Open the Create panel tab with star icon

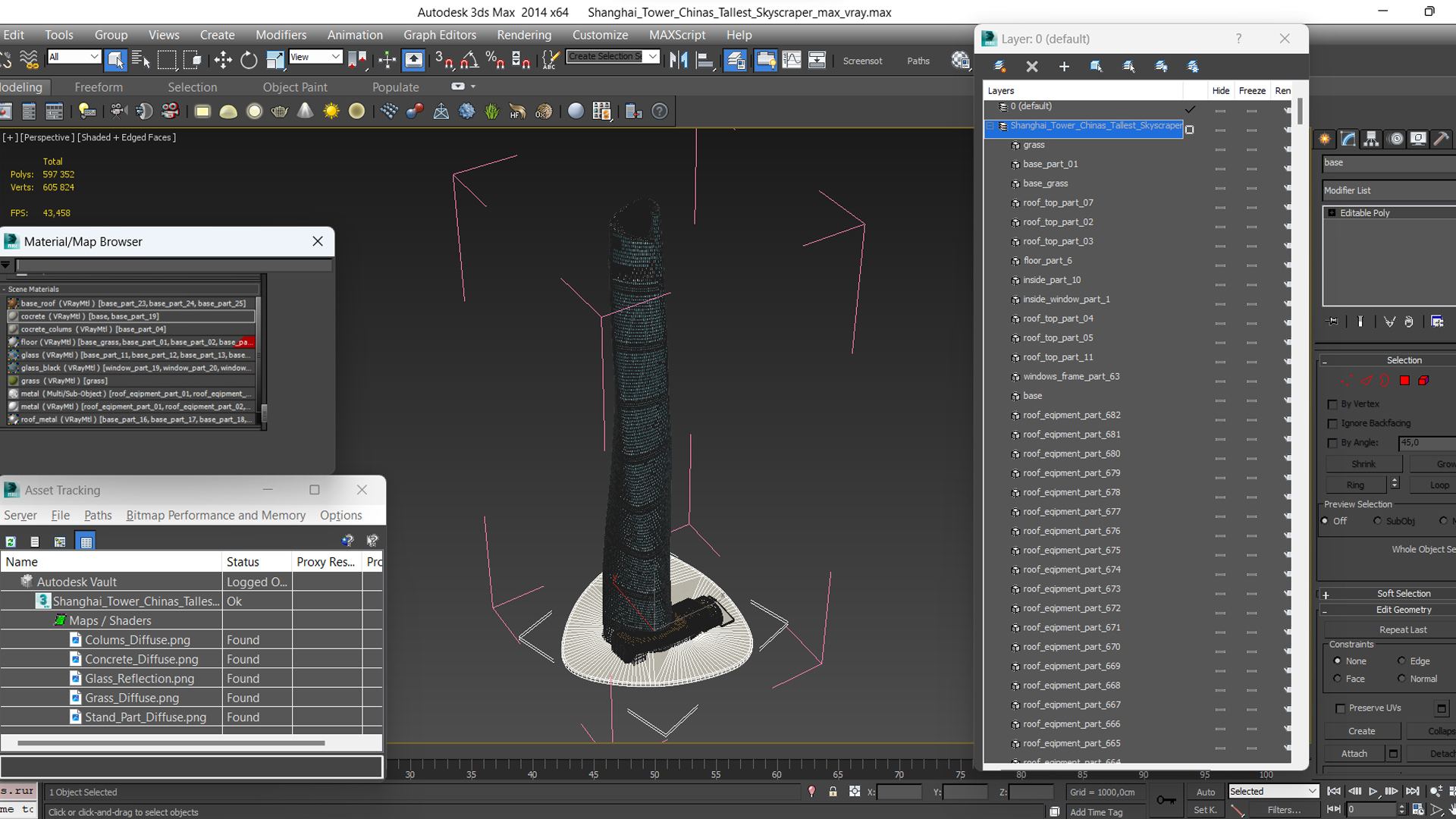(x=1325, y=139)
